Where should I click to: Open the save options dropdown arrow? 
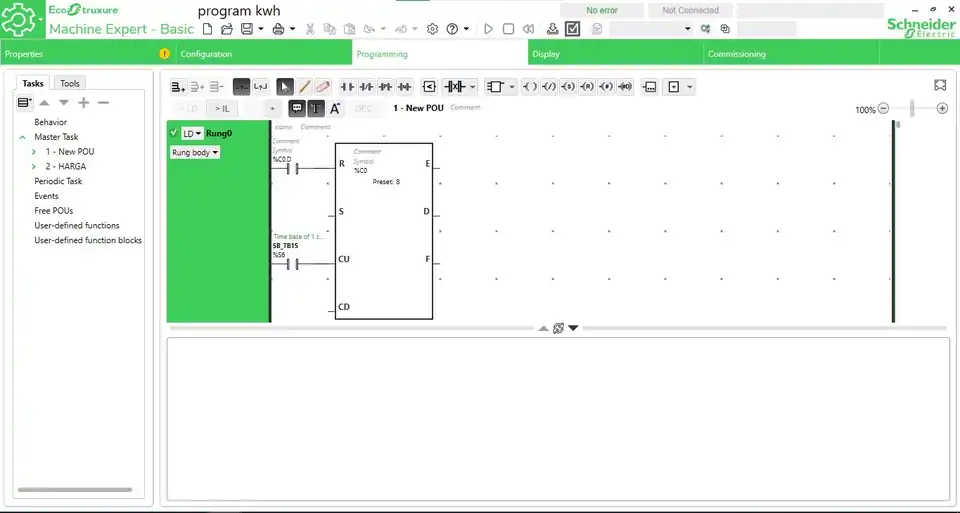[261, 29]
